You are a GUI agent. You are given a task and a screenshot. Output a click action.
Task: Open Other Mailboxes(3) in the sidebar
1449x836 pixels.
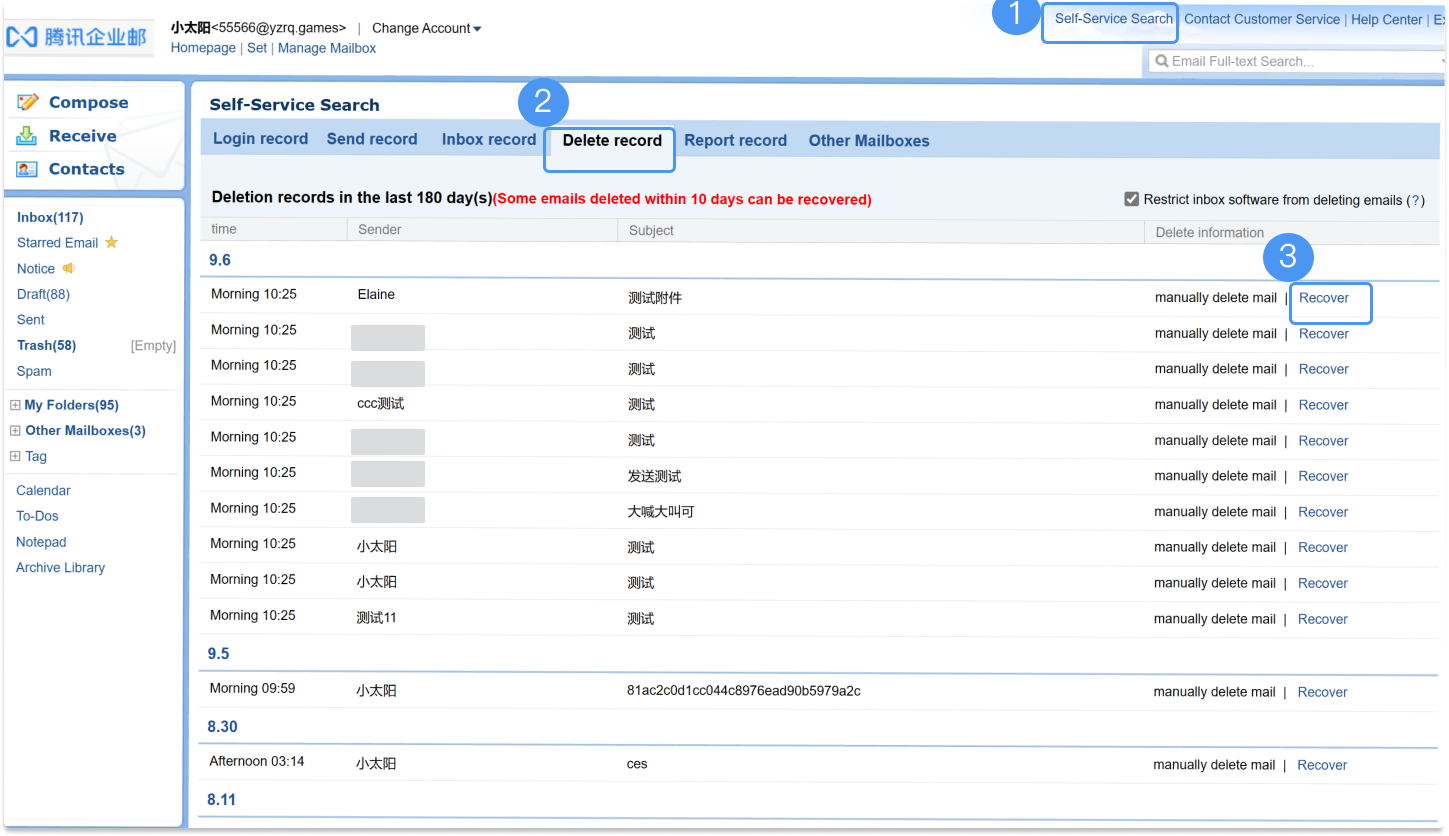(85, 431)
